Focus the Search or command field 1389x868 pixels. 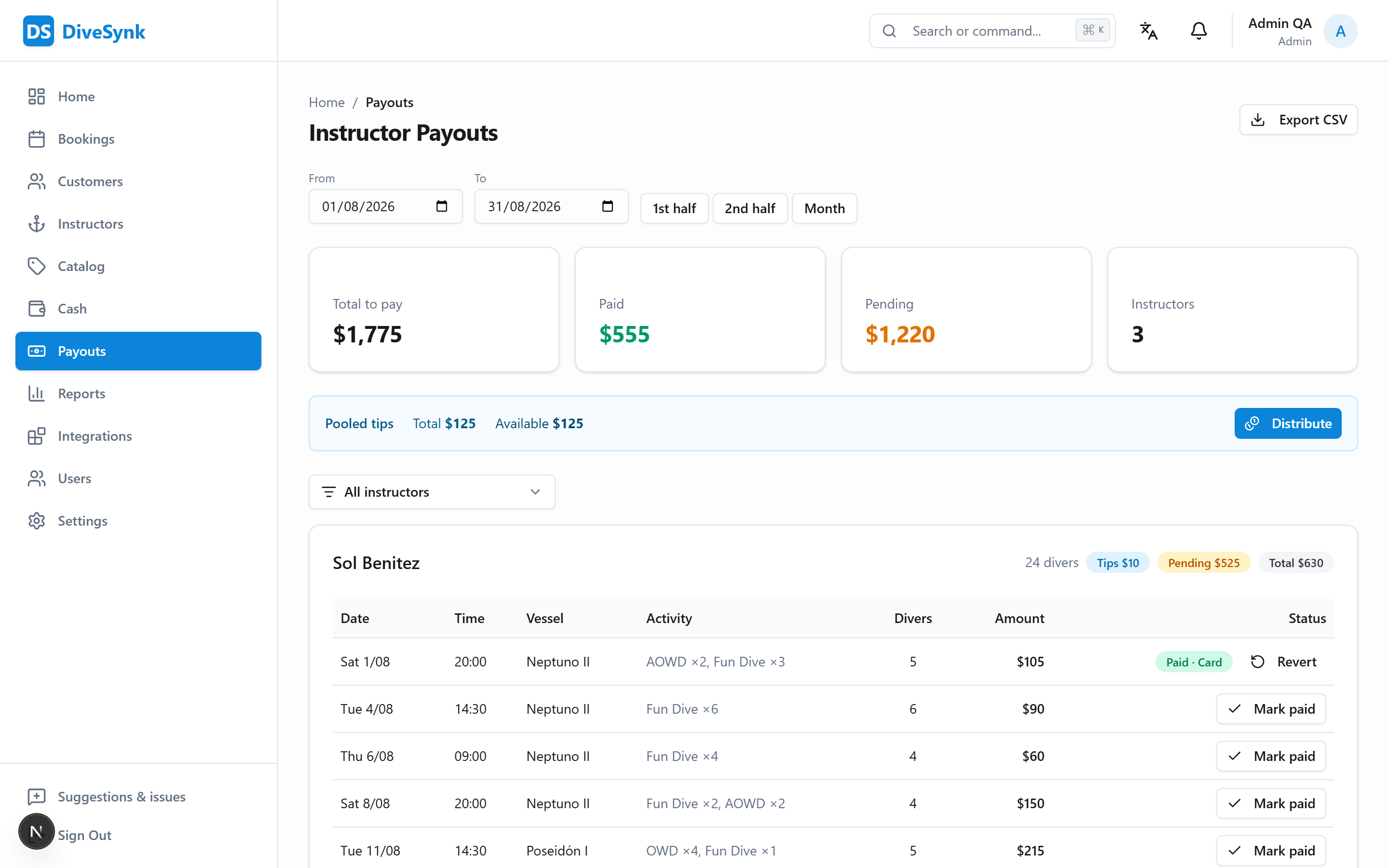point(992,31)
